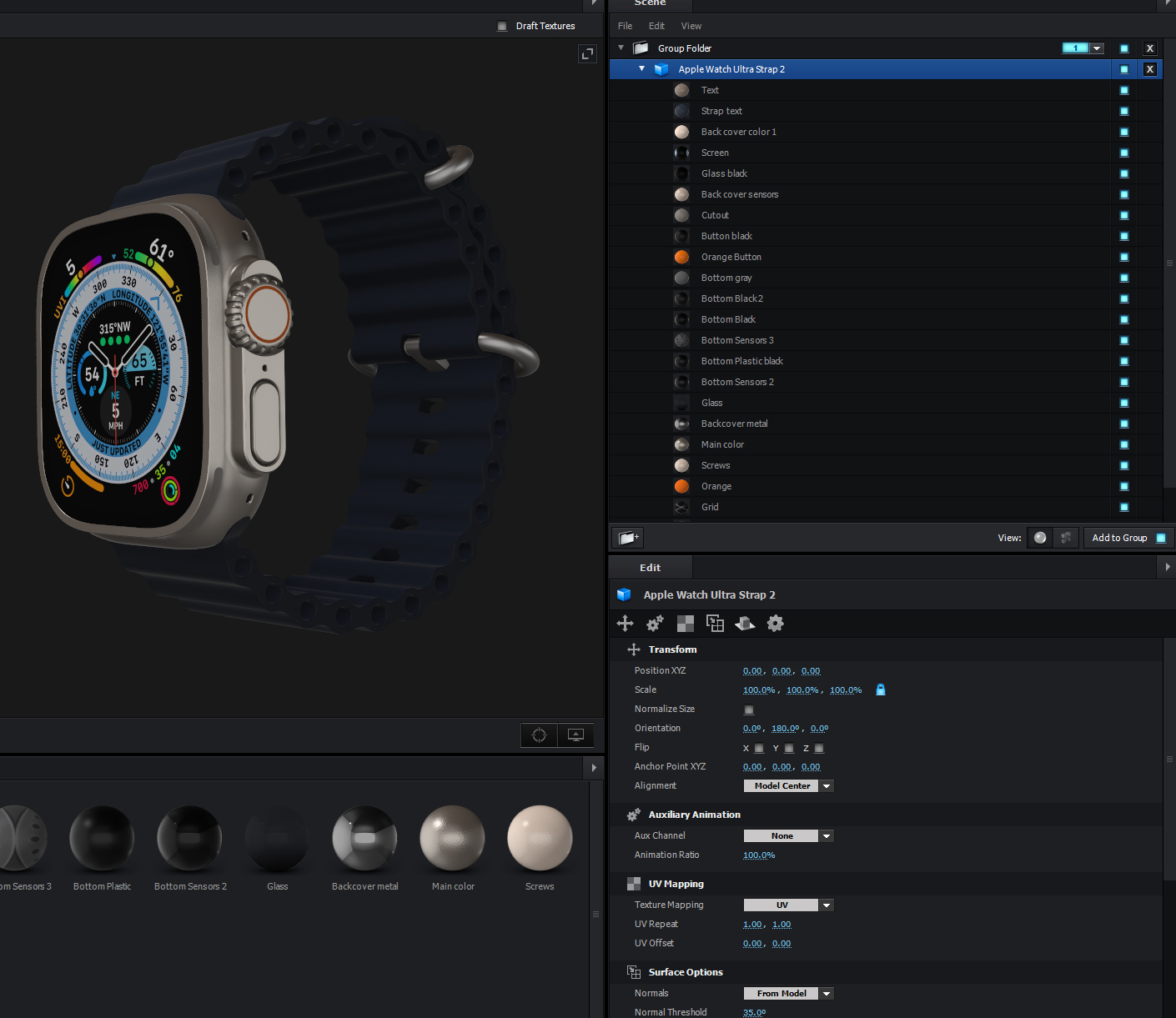Click the double-gear Auxiliary Animation toolbar icon
Viewport: 1176px width, 1018px height.
click(x=655, y=623)
